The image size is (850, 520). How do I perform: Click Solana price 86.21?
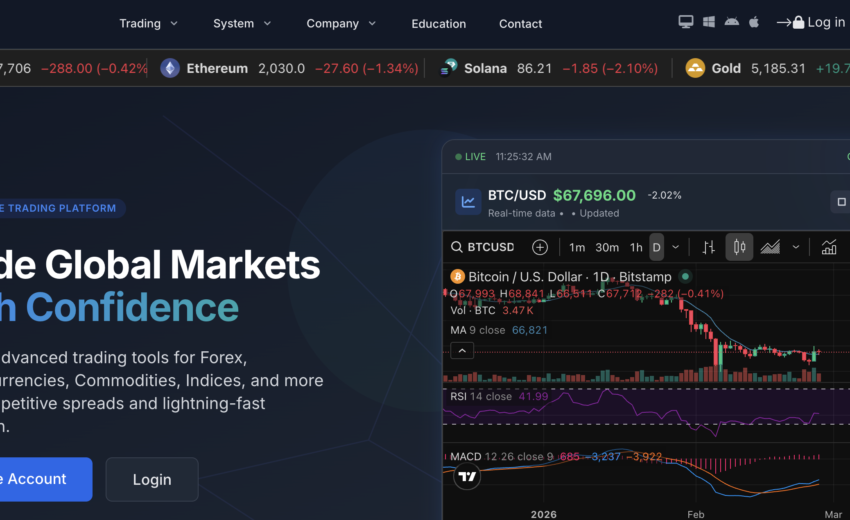(534, 68)
